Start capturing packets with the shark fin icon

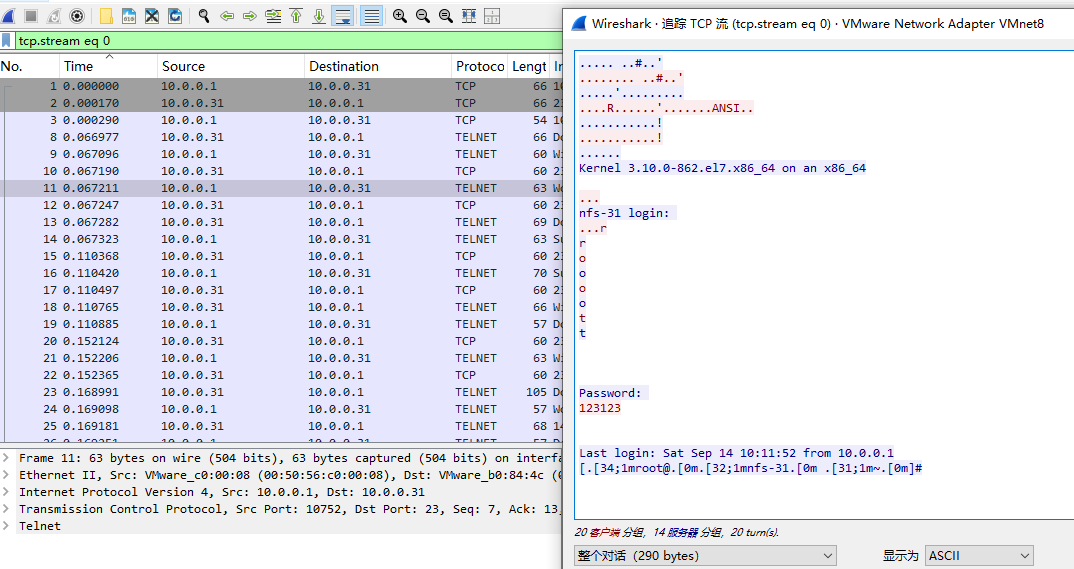[x=8, y=15]
